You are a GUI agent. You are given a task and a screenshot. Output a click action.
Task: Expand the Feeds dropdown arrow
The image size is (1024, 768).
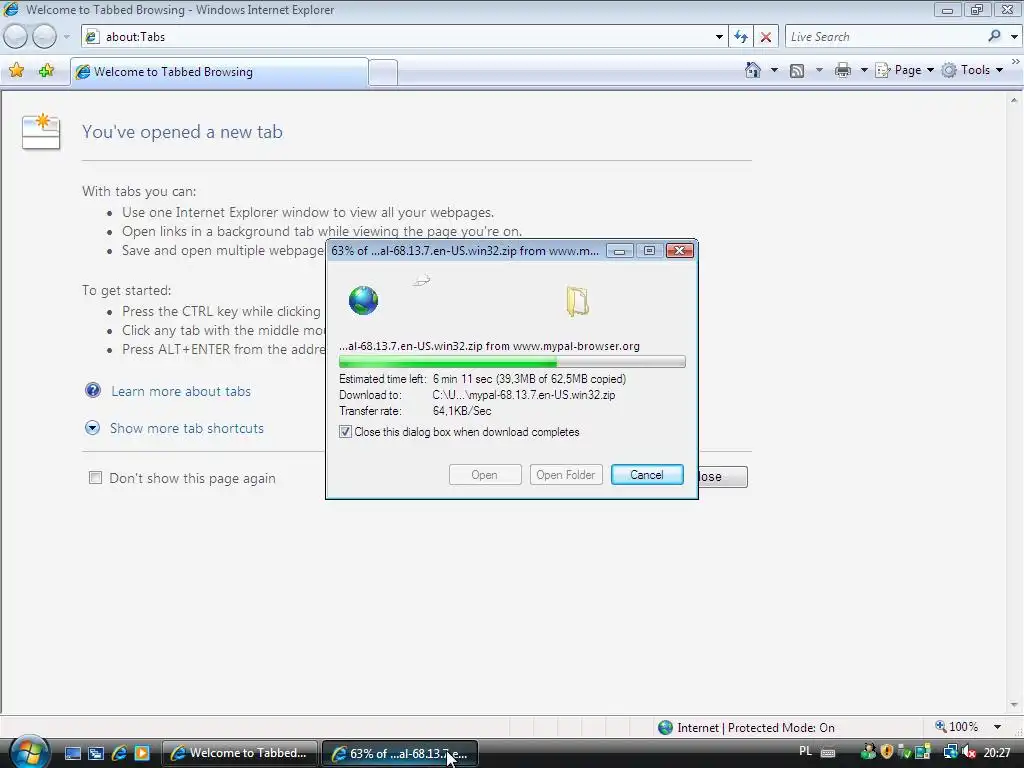pos(819,70)
